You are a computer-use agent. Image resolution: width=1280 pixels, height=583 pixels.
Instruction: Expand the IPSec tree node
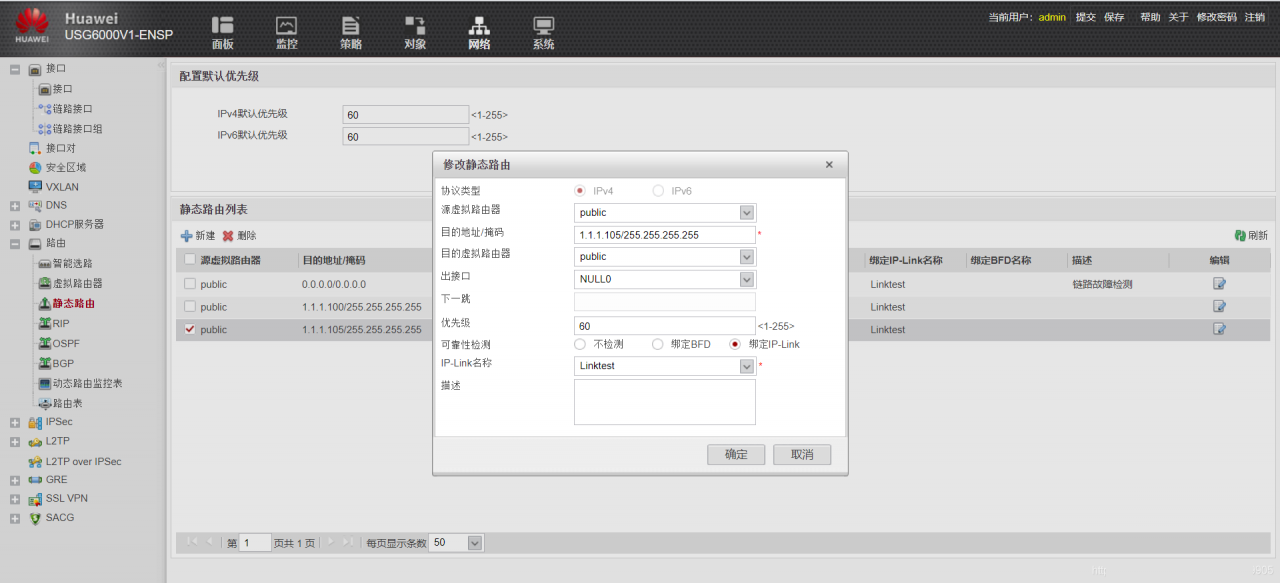pos(15,422)
